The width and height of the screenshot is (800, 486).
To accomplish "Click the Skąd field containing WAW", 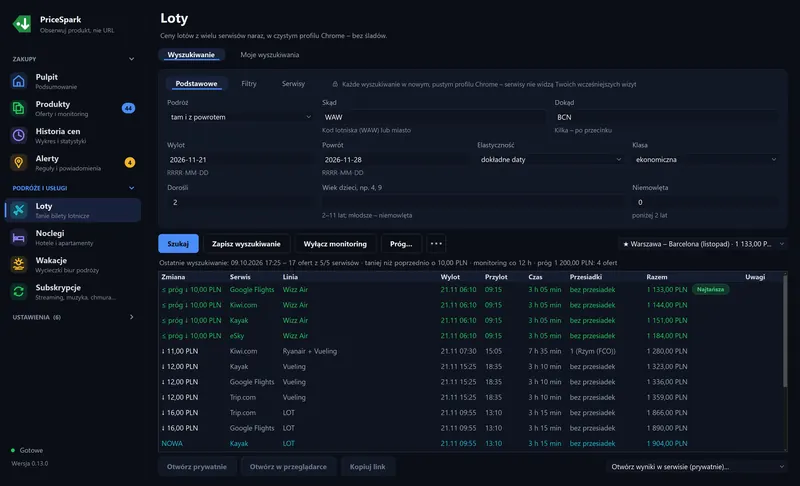I will [x=433, y=117].
